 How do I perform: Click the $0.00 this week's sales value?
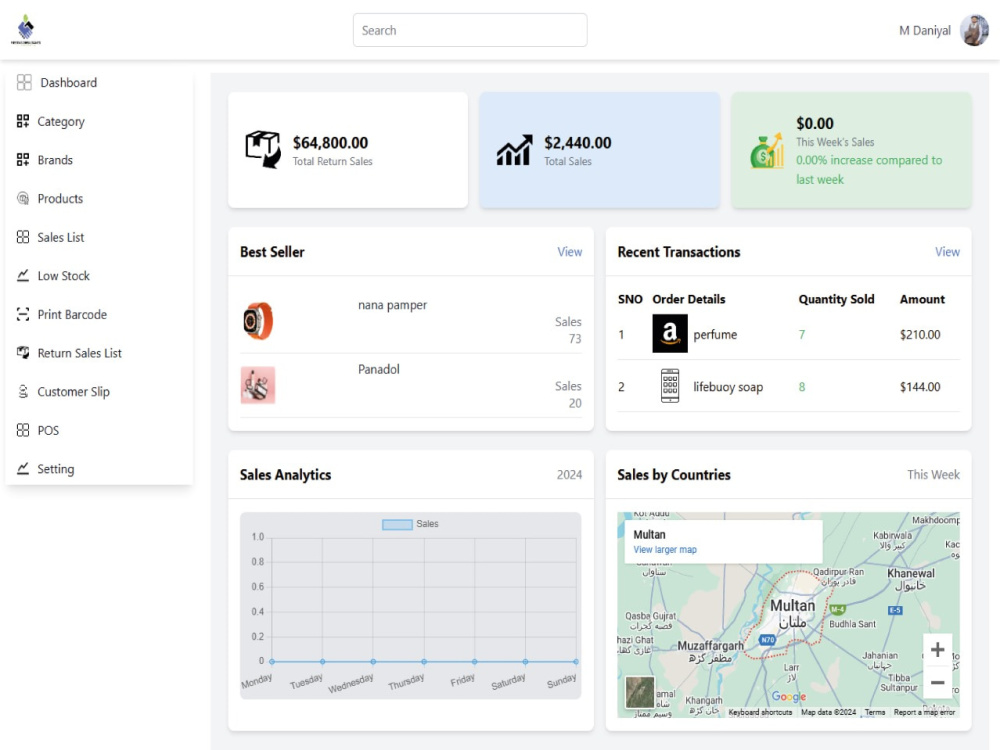click(x=815, y=123)
